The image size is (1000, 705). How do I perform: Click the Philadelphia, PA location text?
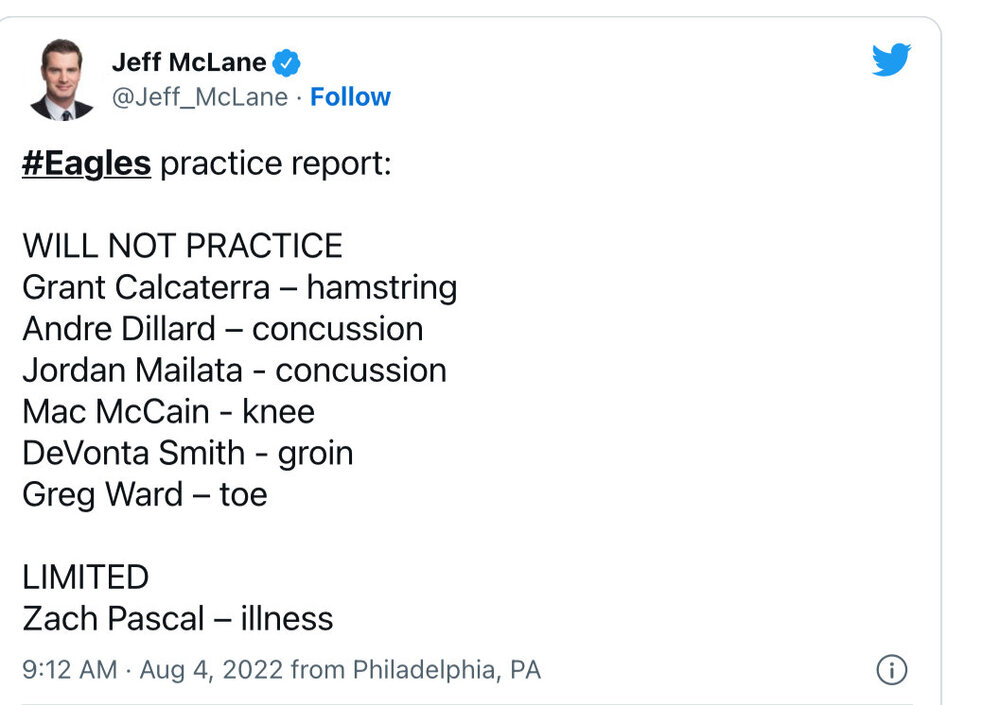pyautogui.click(x=446, y=670)
